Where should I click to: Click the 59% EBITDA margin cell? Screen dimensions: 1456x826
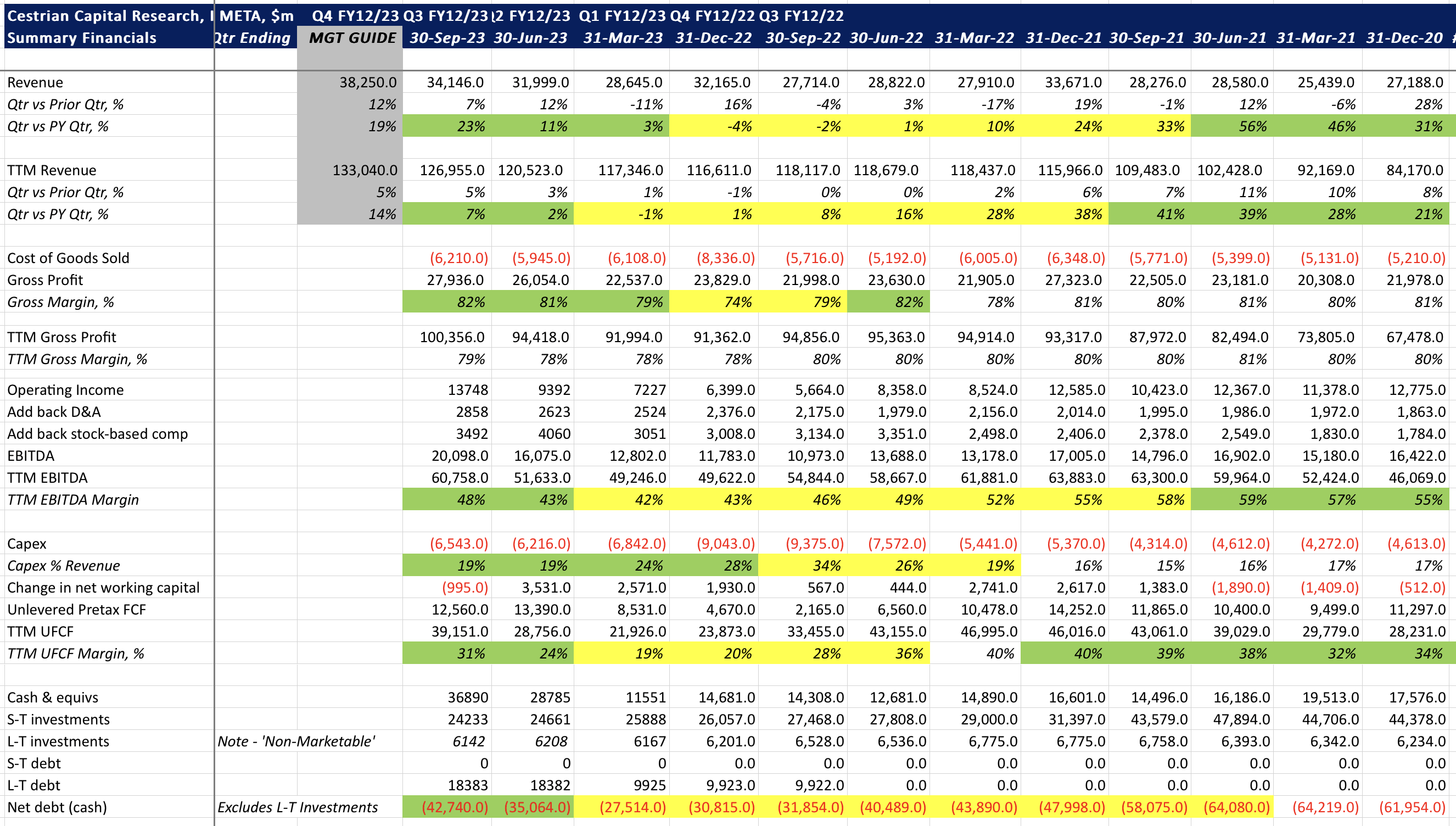point(1232,500)
